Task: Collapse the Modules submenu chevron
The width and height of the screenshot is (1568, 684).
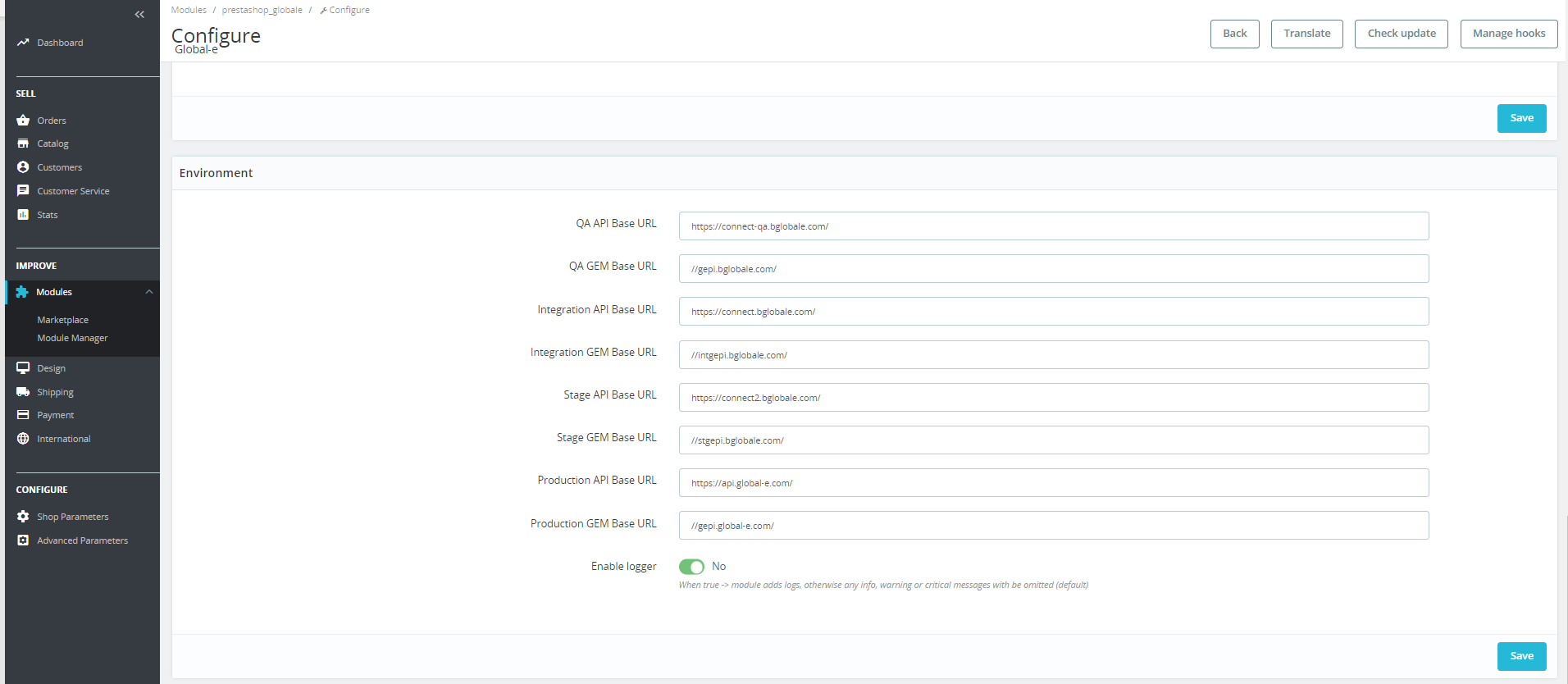Action: (149, 292)
